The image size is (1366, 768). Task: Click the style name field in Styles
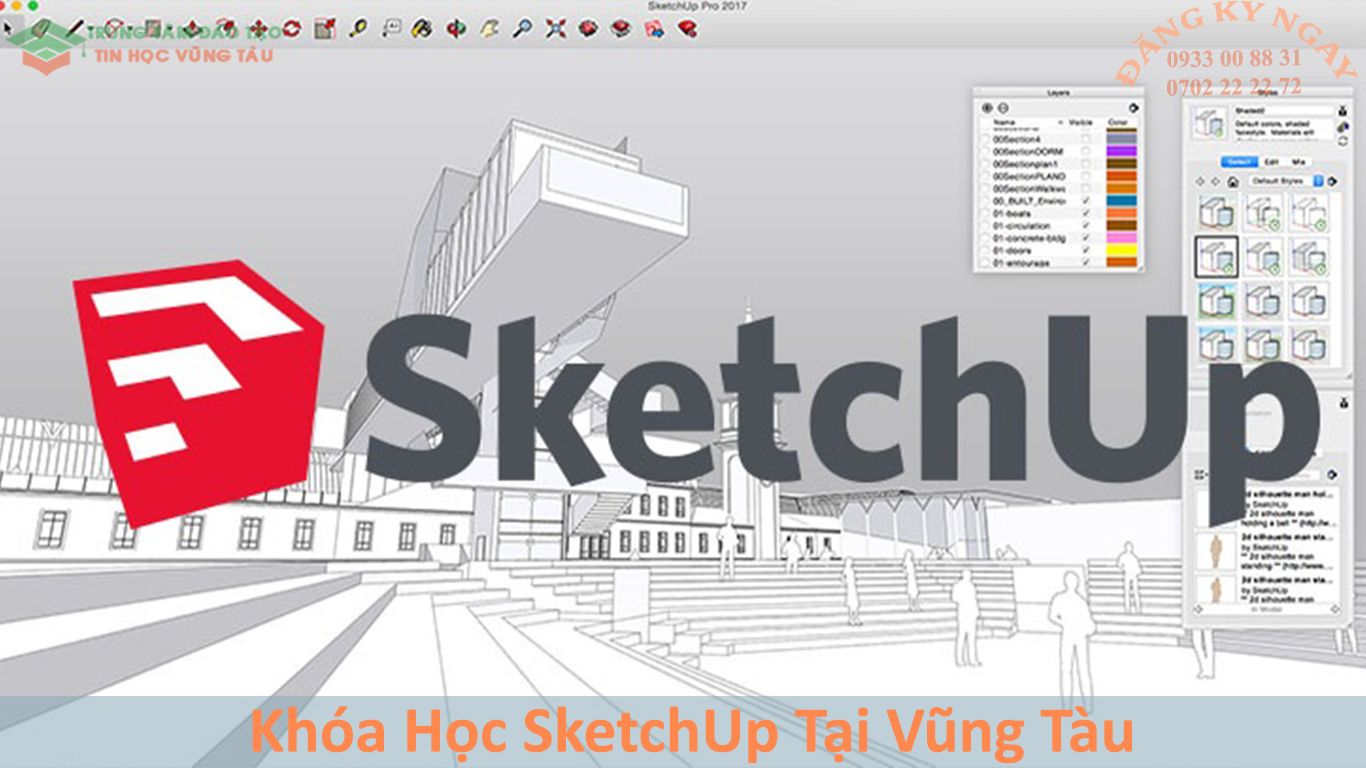(x=1283, y=111)
